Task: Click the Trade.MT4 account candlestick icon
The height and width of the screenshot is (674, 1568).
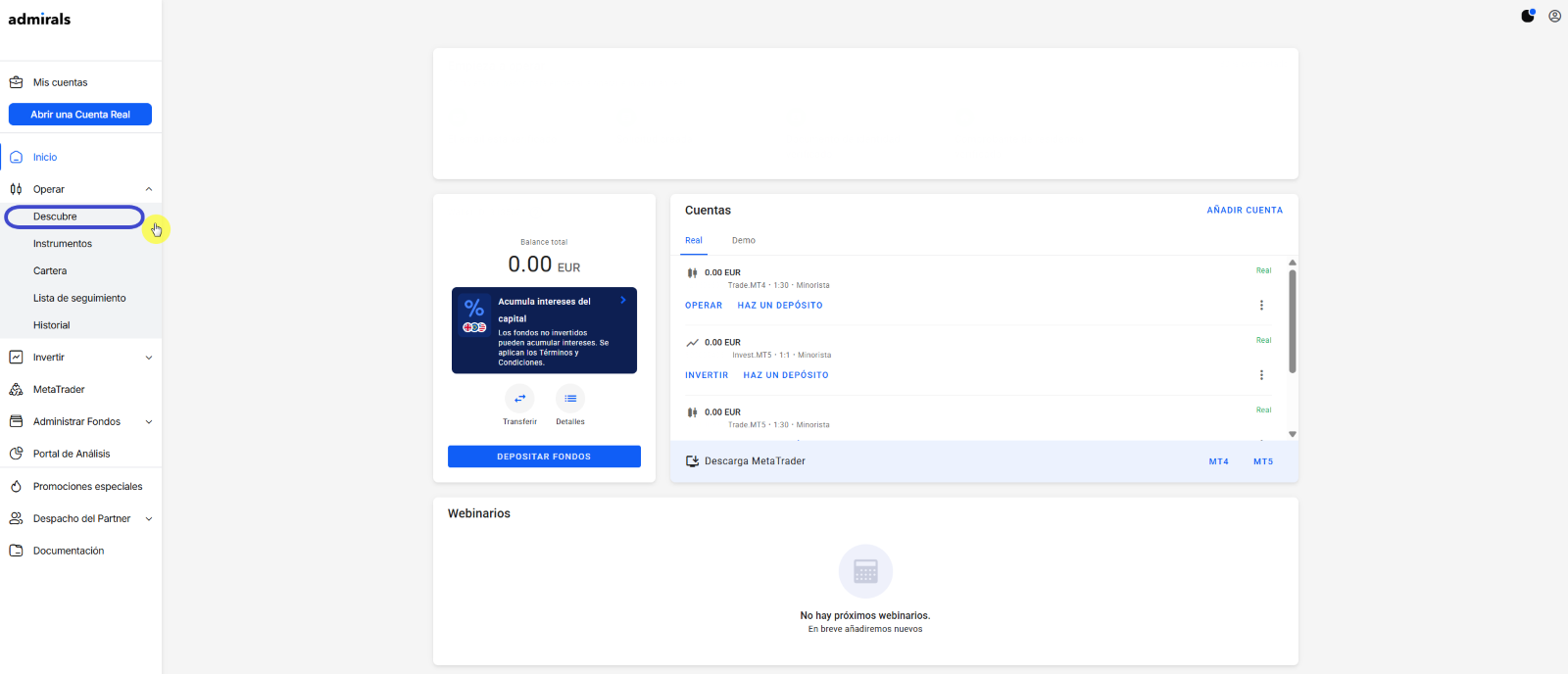Action: [x=692, y=273]
